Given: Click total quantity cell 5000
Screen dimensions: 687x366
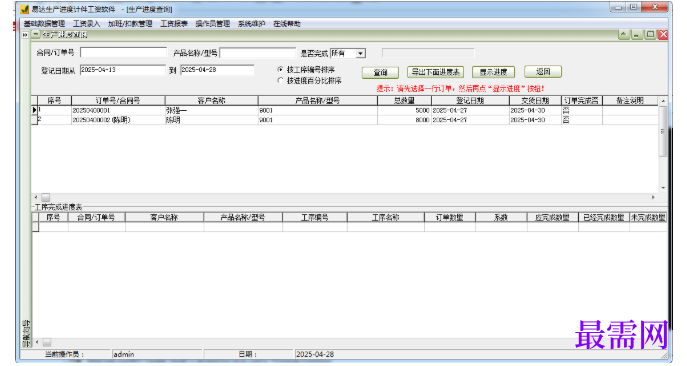Looking at the screenshot, I should pyautogui.click(x=404, y=110).
